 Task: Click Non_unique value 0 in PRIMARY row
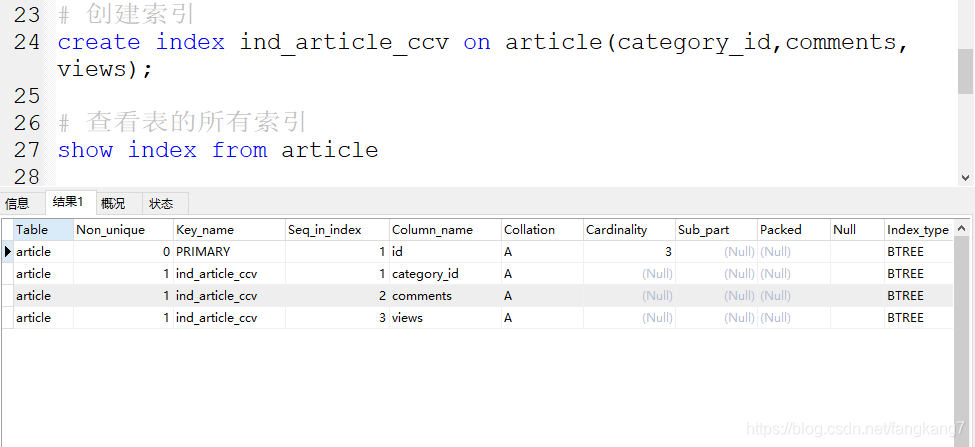click(123, 252)
